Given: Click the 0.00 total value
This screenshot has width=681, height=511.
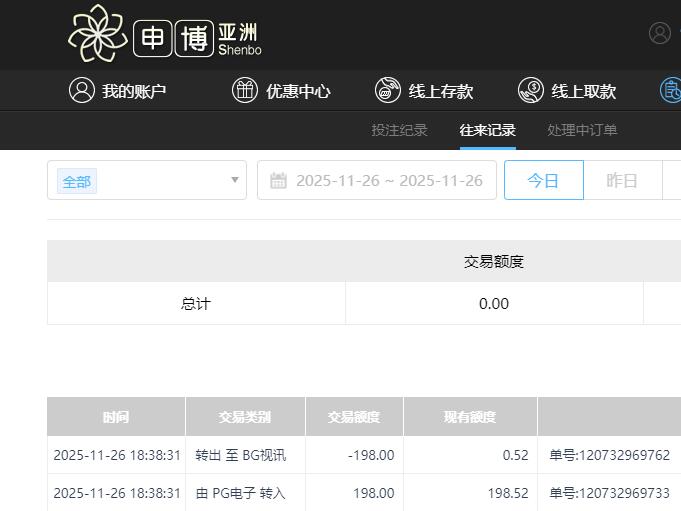Looking at the screenshot, I should pos(494,303).
